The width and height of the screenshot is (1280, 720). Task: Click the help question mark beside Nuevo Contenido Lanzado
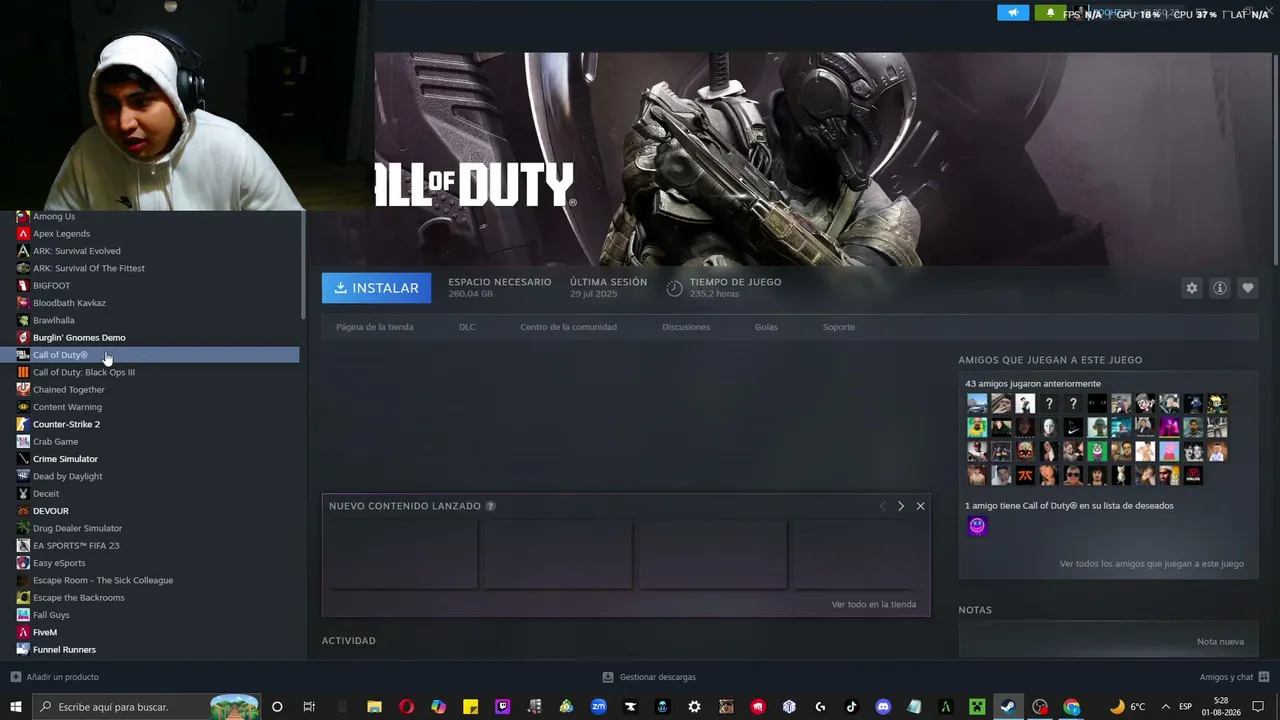[490, 506]
